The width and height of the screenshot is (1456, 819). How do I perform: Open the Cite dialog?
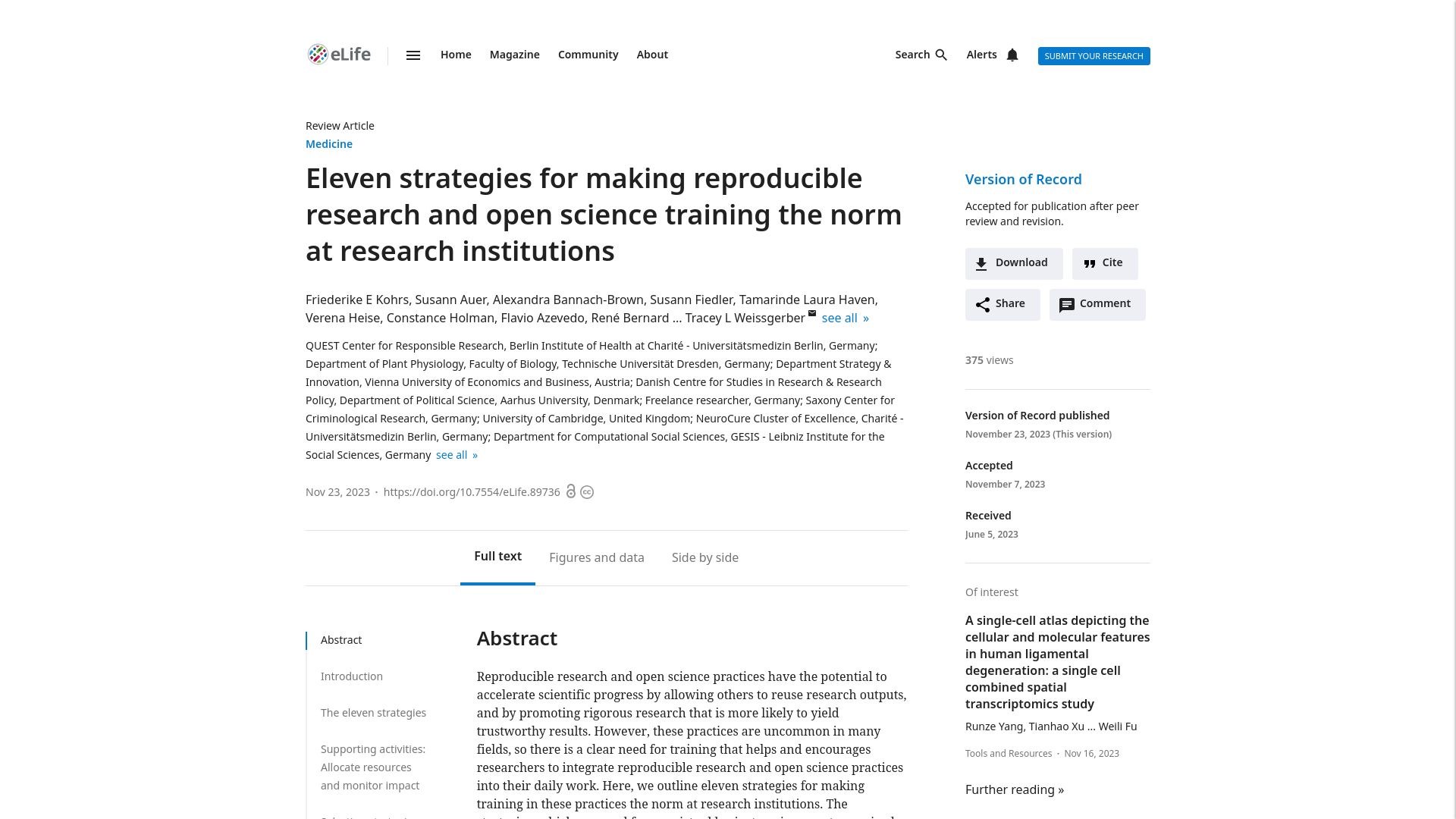click(1105, 263)
